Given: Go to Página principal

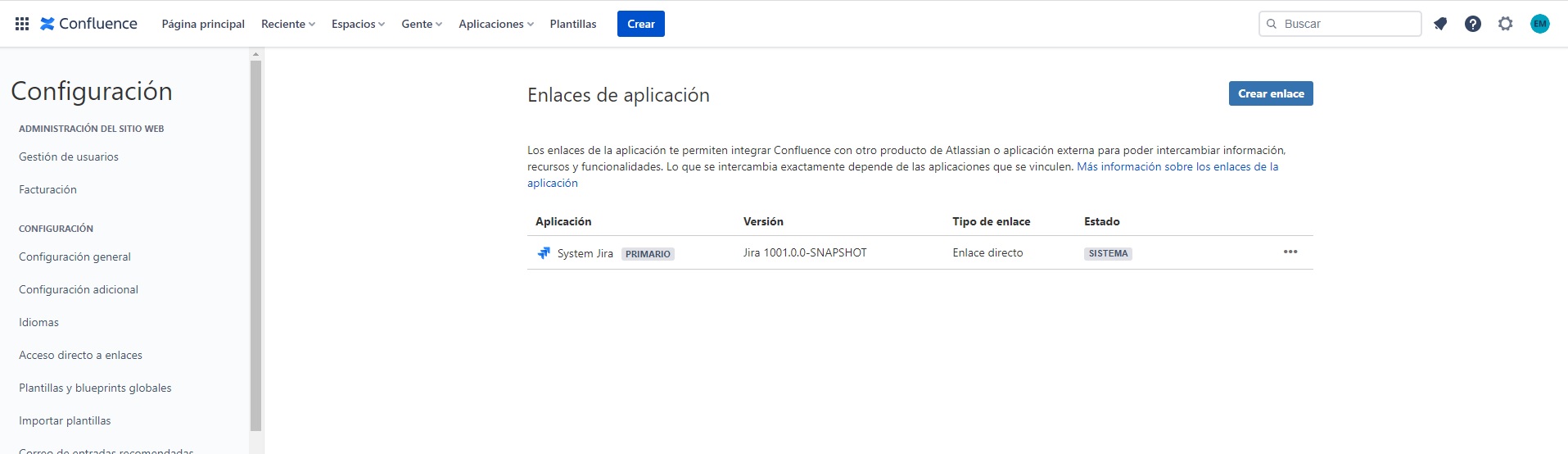Looking at the screenshot, I should [203, 24].
